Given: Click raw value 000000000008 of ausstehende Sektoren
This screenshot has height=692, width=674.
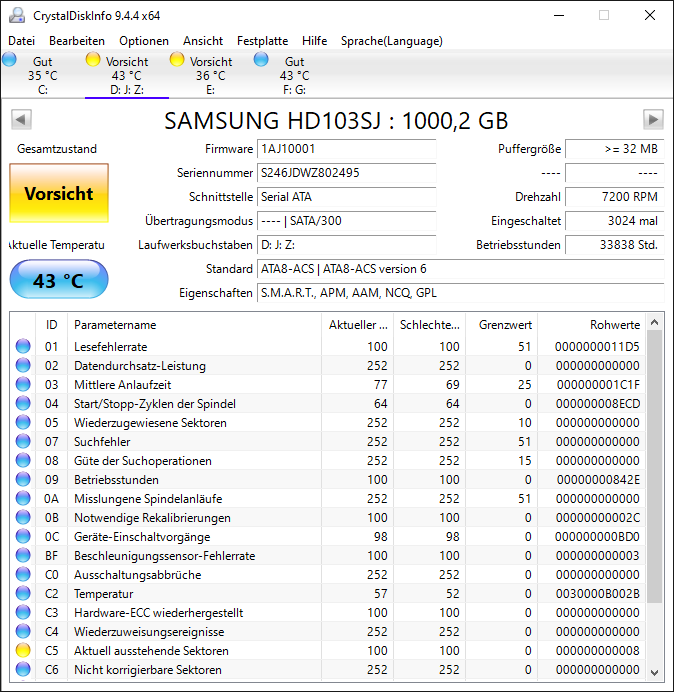Looking at the screenshot, I should click(x=598, y=651).
